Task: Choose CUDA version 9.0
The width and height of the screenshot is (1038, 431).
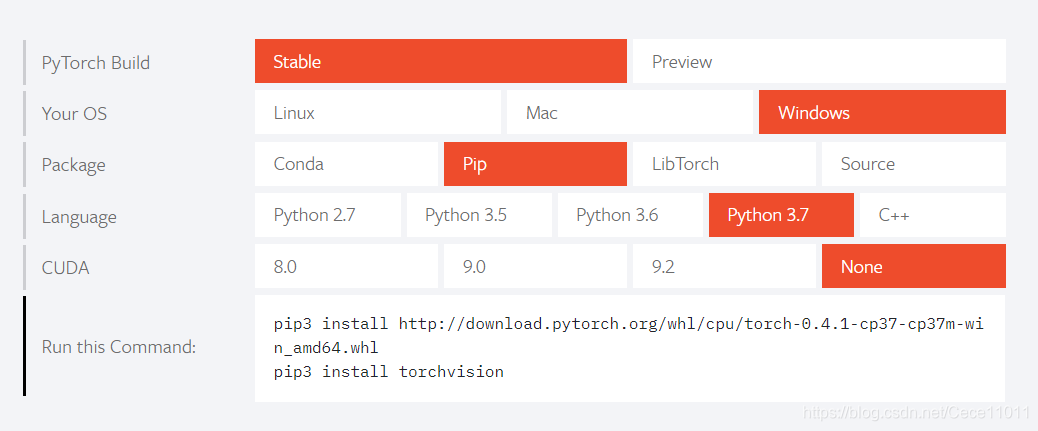Action: pyautogui.click(x=535, y=266)
